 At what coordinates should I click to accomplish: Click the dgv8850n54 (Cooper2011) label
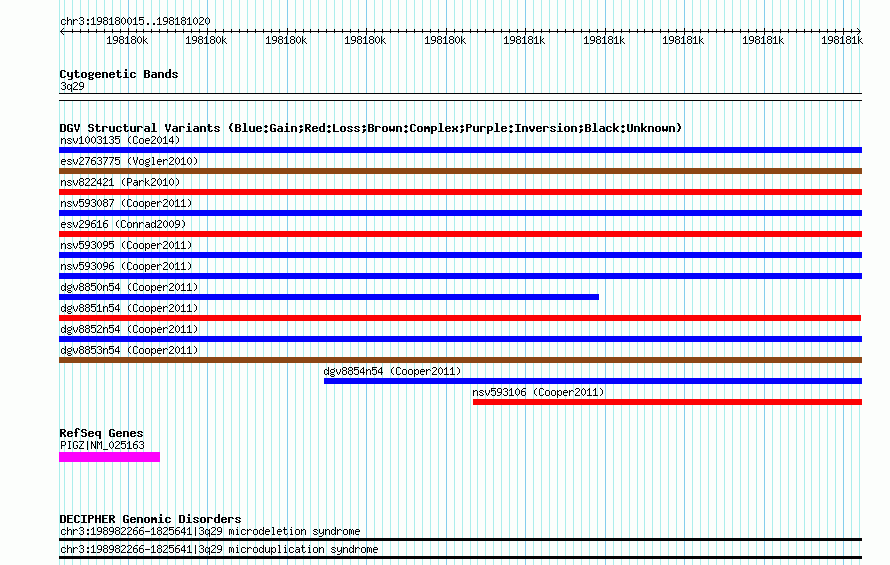pos(129,287)
